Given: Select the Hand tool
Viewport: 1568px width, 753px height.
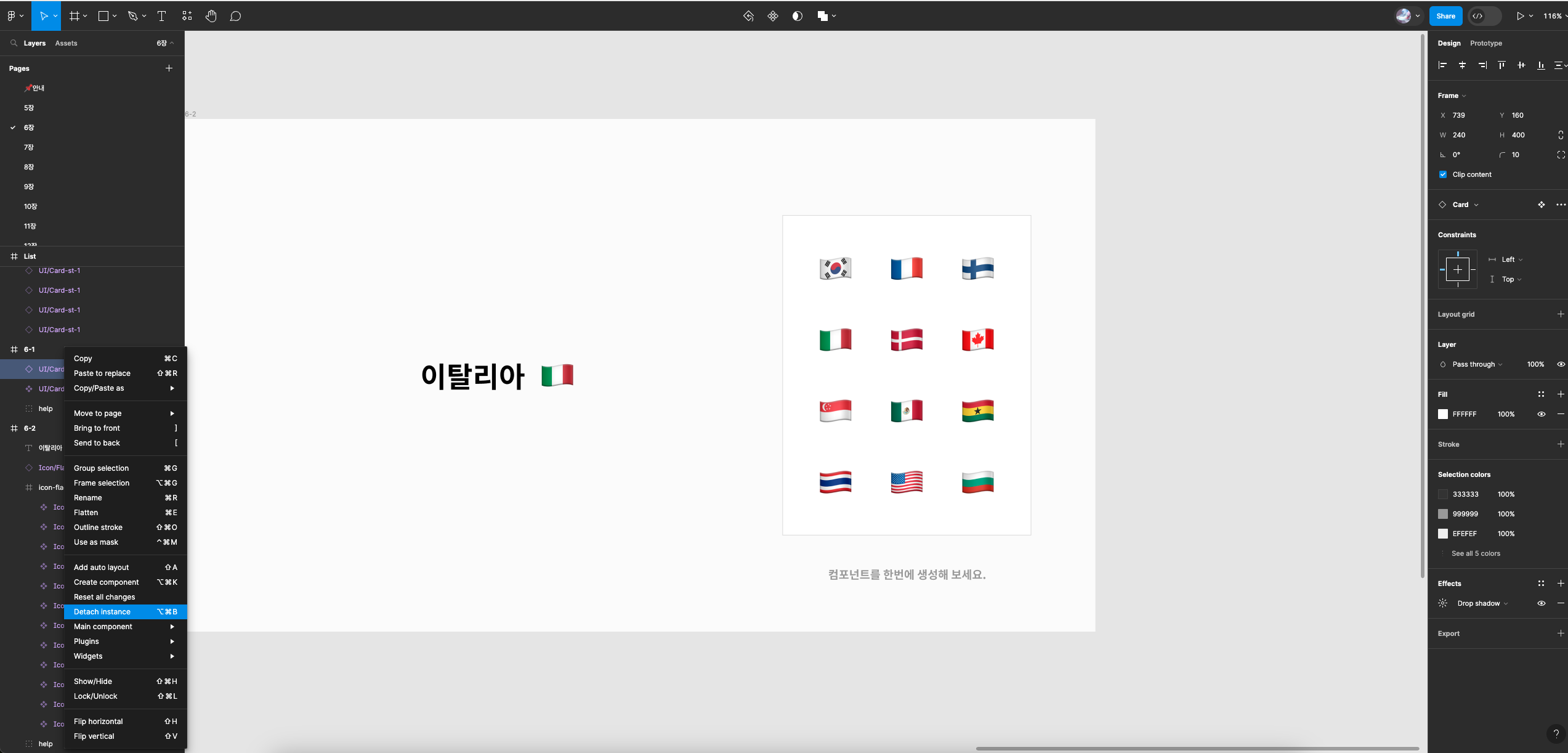Looking at the screenshot, I should point(211,16).
